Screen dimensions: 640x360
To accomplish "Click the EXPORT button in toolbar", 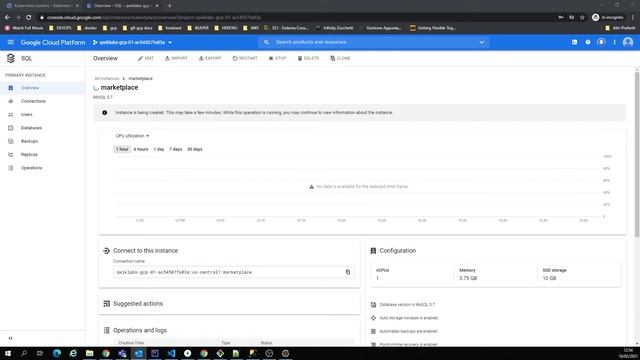I will pos(210,58).
